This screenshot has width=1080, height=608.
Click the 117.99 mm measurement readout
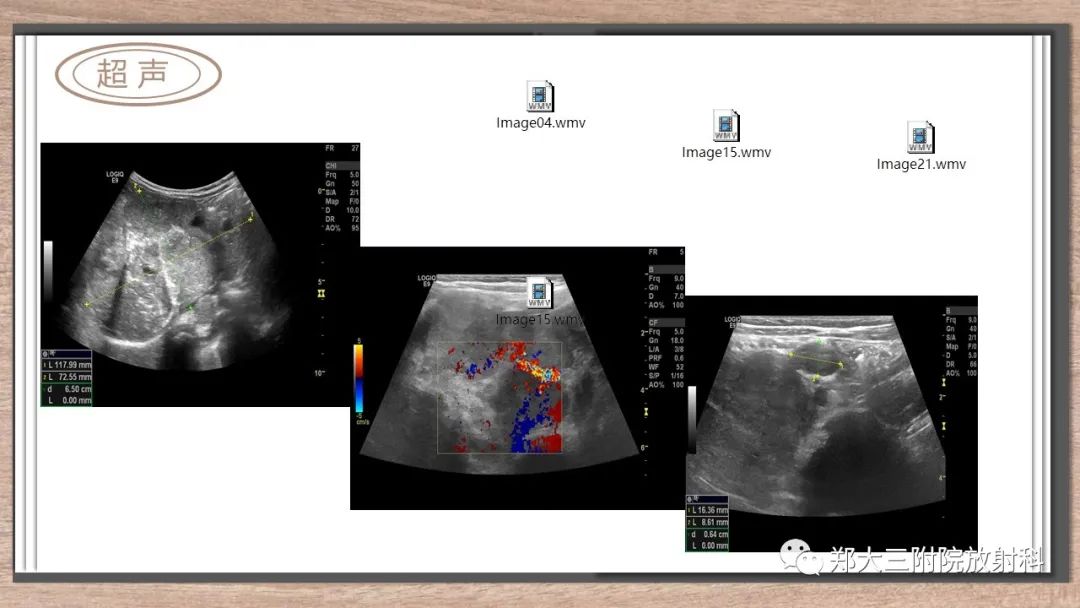click(x=67, y=365)
